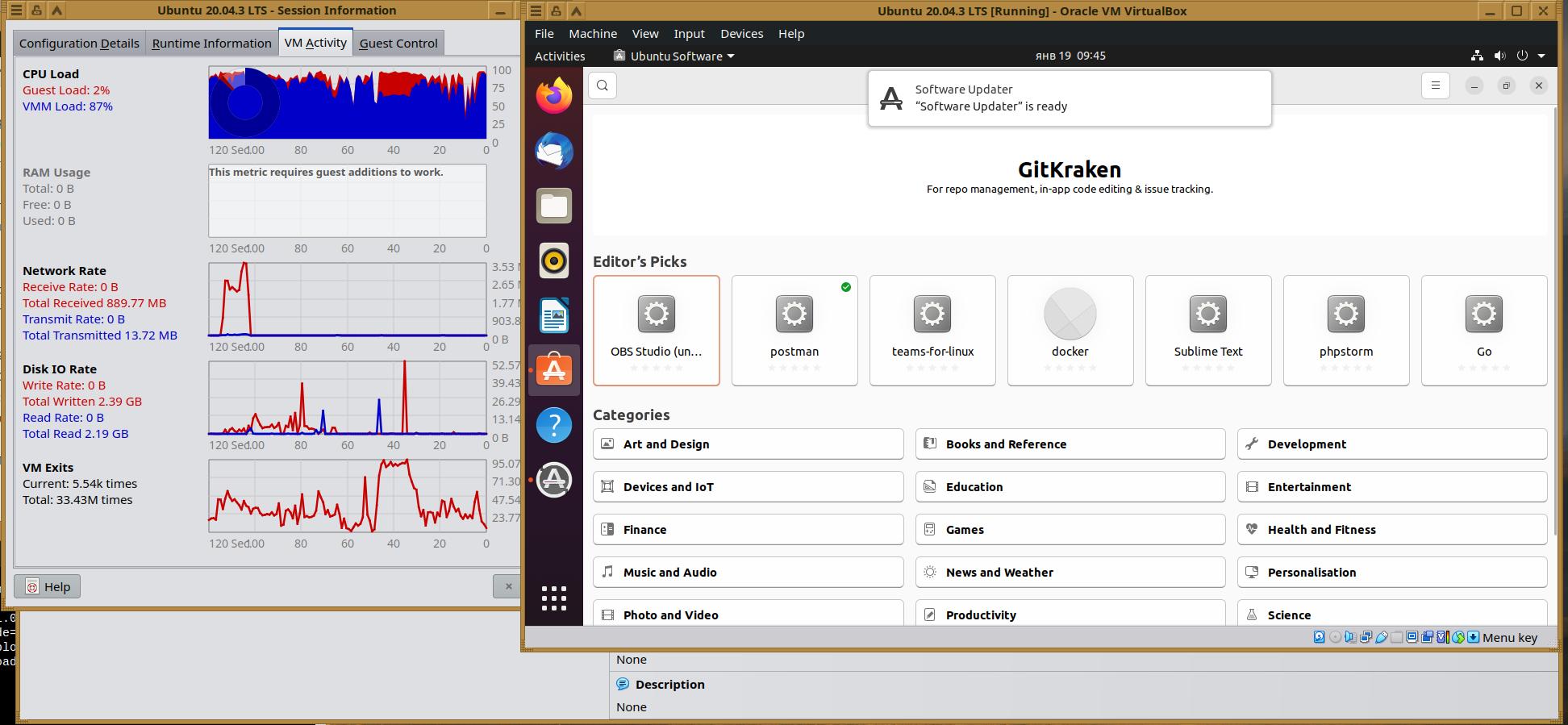Open the VirtualBox Help menu
1568x725 pixels.
click(x=791, y=33)
